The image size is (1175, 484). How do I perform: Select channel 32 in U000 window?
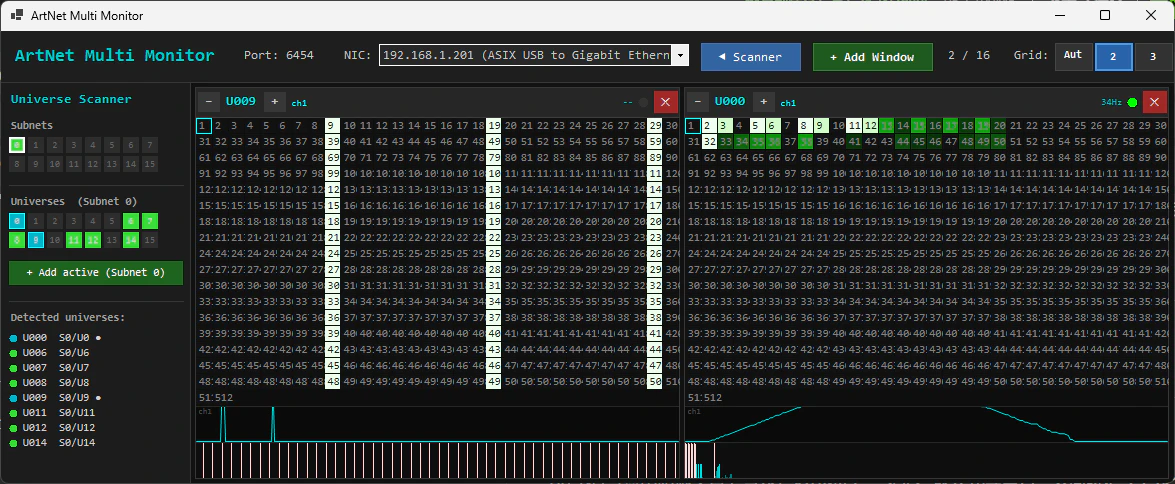[x=709, y=142]
